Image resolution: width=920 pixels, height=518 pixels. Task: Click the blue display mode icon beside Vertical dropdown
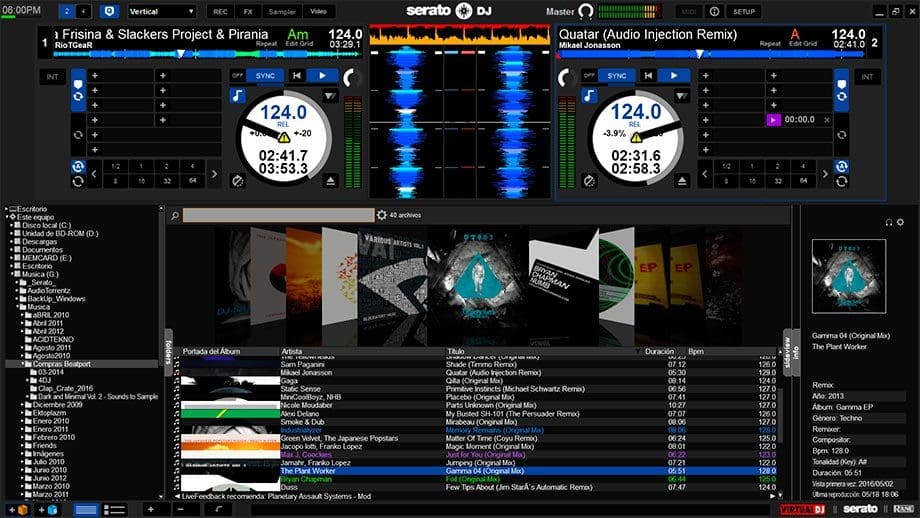coord(109,11)
